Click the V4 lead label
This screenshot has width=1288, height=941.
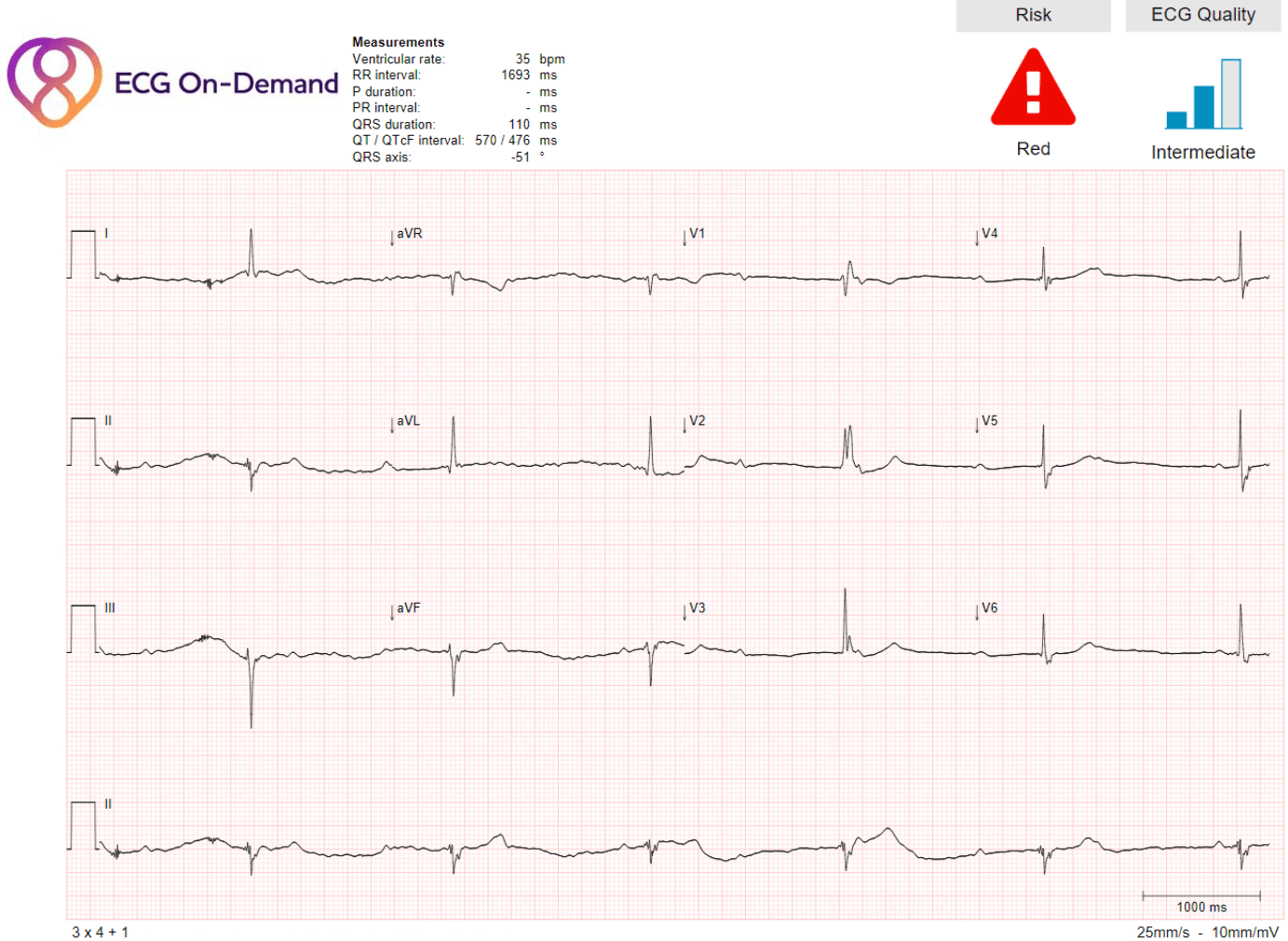[989, 233]
